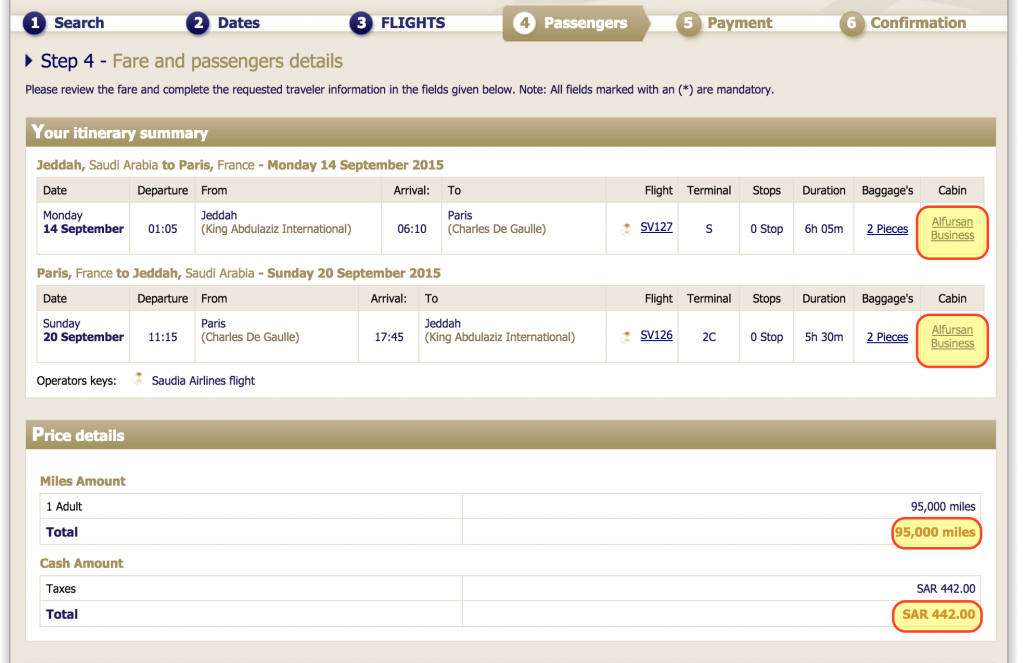Return to the FLIGHTS step tab
Screen dimensions: 1024x663
412,23
